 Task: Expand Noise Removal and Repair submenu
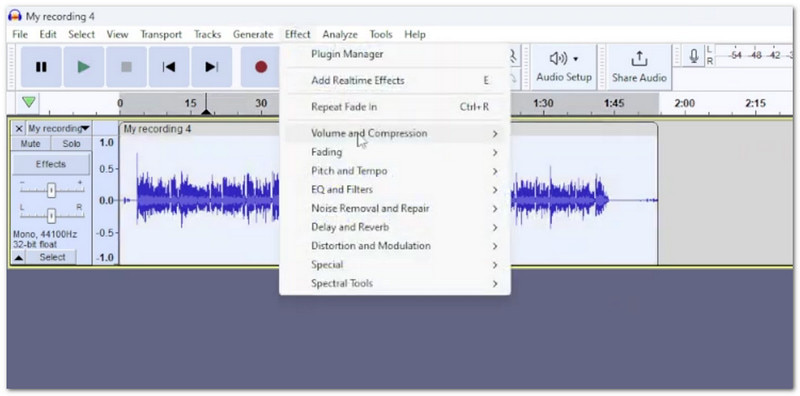click(x=395, y=209)
